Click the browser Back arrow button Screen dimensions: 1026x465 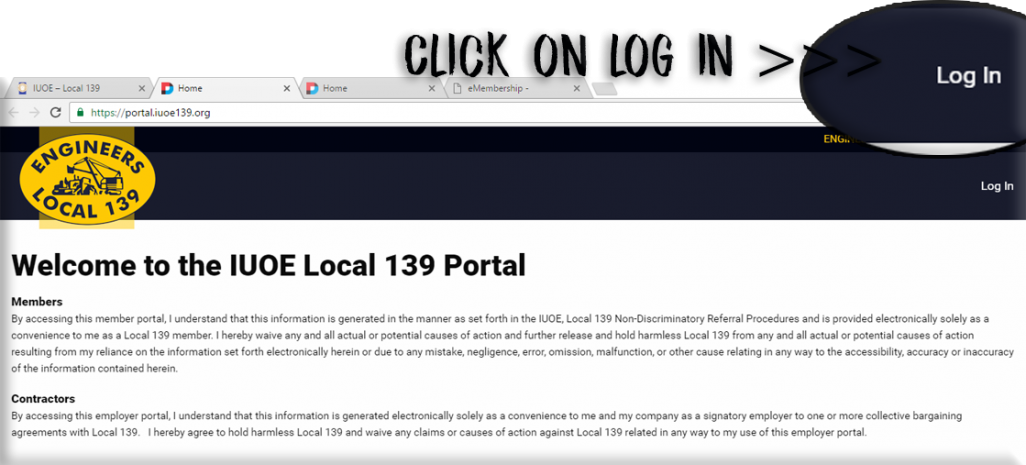pyautogui.click(x=13, y=113)
